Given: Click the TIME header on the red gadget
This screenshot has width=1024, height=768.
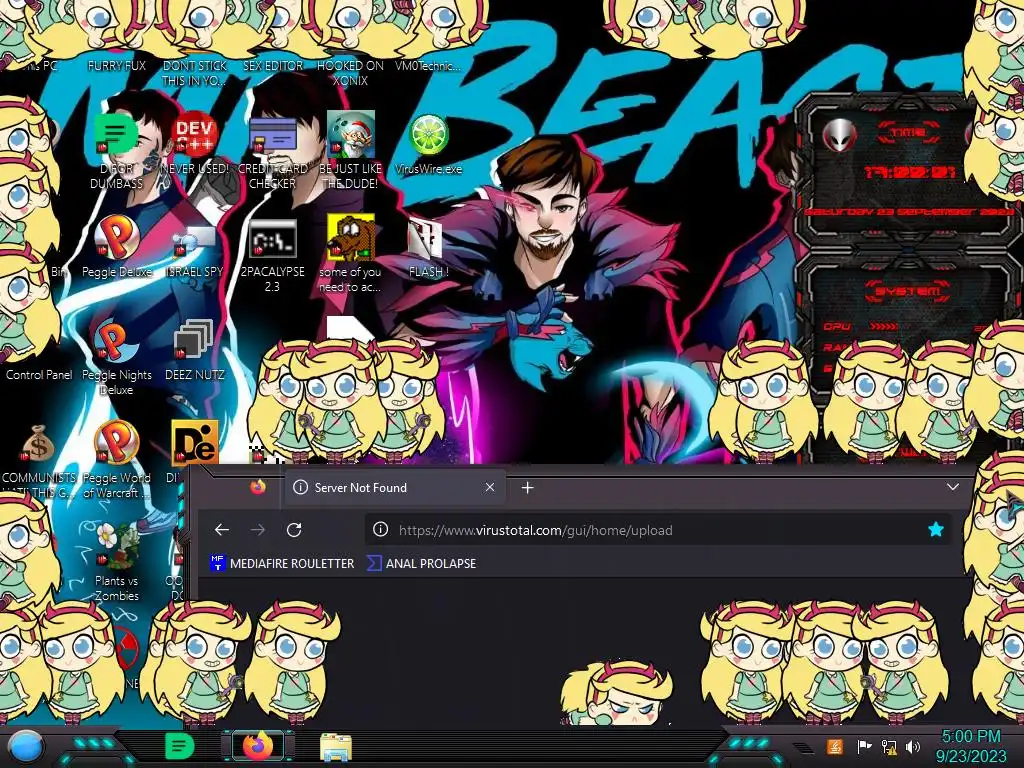Looking at the screenshot, I should coord(908,133).
